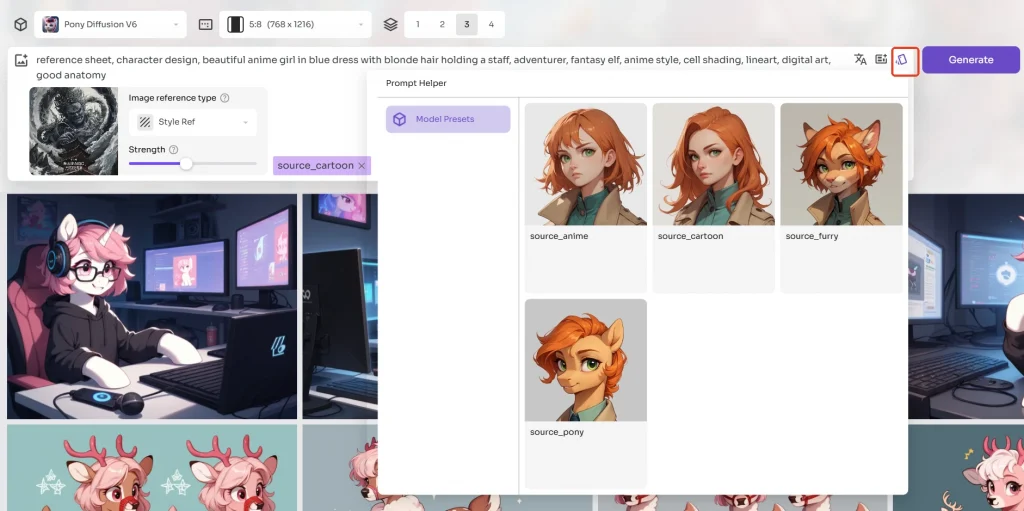
Task: Click the prompt library icon beside translate
Action: pyautogui.click(x=881, y=59)
